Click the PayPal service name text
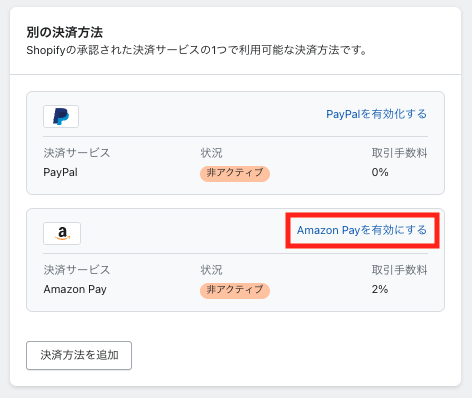Image resolution: width=472 pixels, height=398 pixels. click(x=61, y=172)
